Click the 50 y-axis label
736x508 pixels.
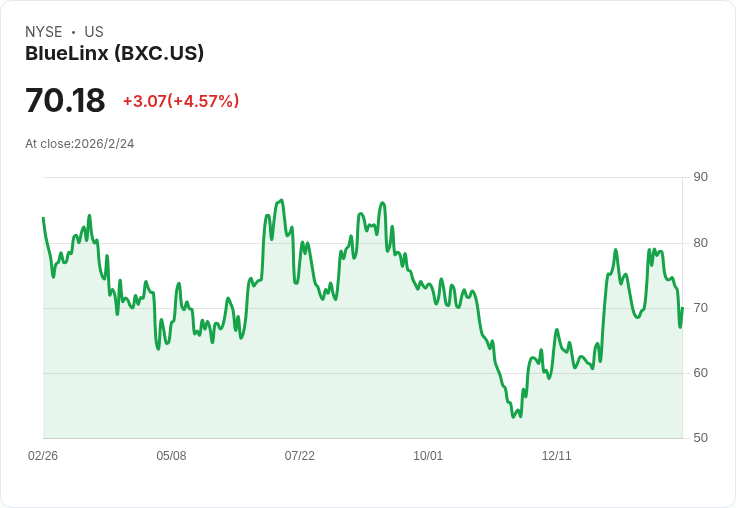coord(701,438)
